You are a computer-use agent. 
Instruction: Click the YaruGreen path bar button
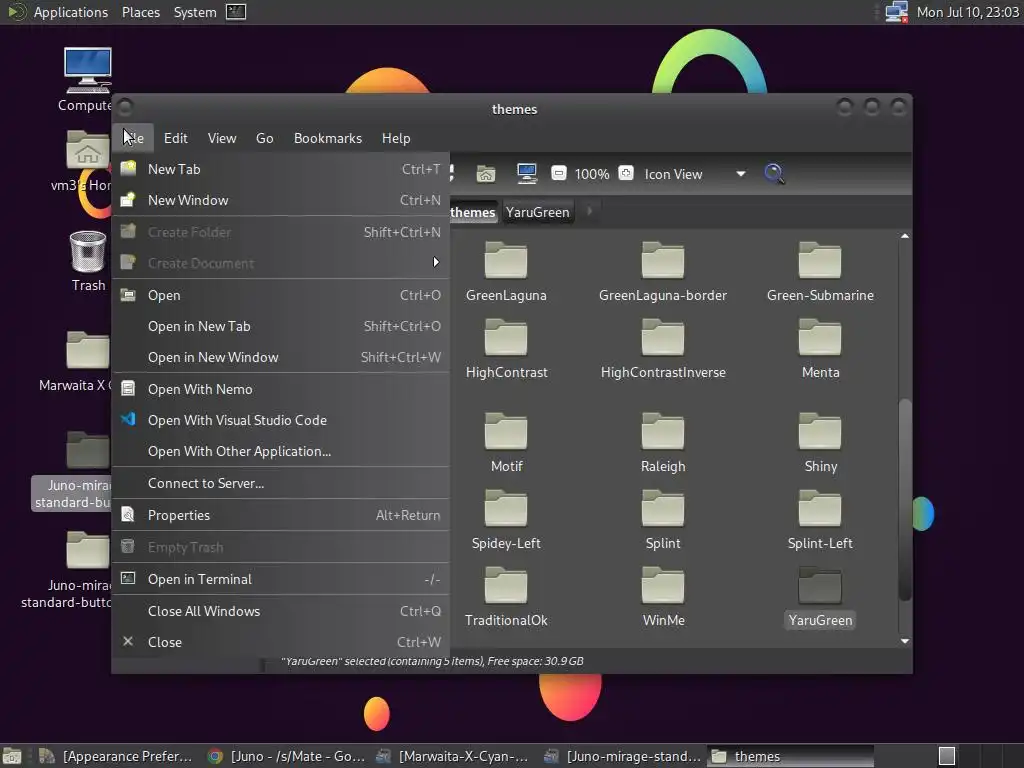(x=537, y=212)
